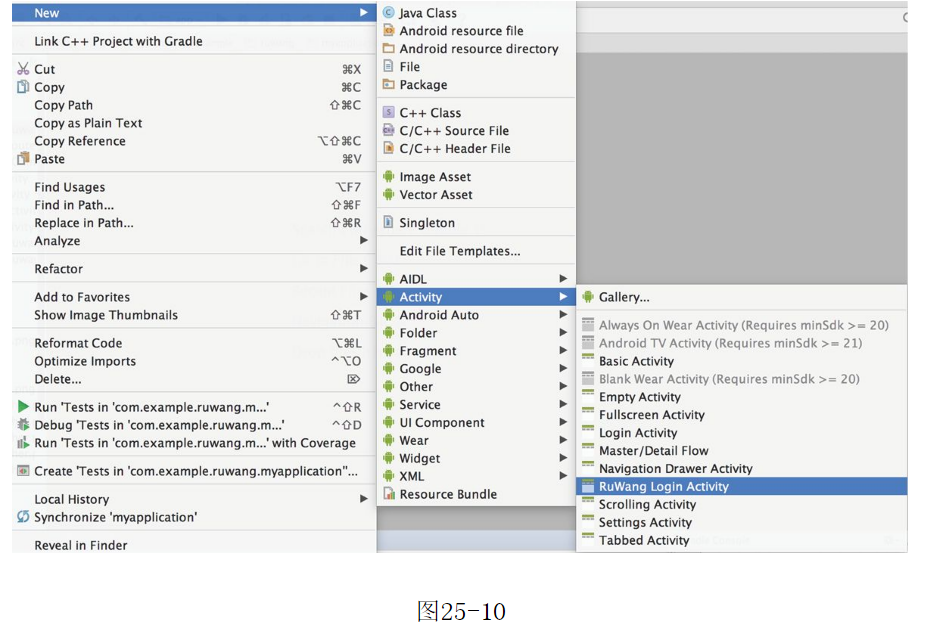The image size is (926, 625).
Task: Expand the Fragment submenu arrow
Action: click(x=563, y=351)
